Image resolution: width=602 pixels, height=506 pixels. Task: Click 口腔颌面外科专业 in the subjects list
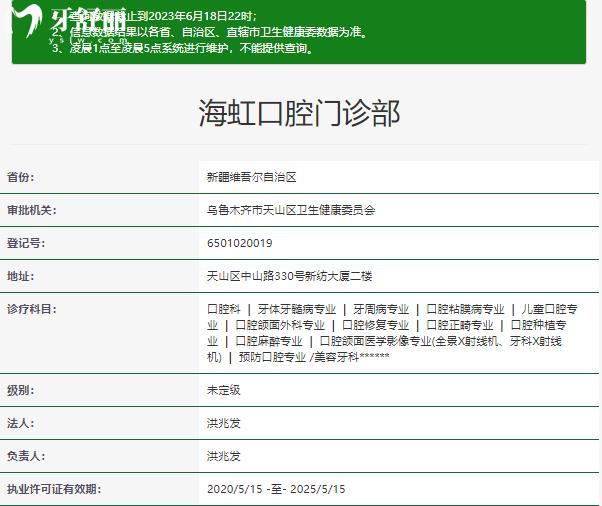[280, 326]
